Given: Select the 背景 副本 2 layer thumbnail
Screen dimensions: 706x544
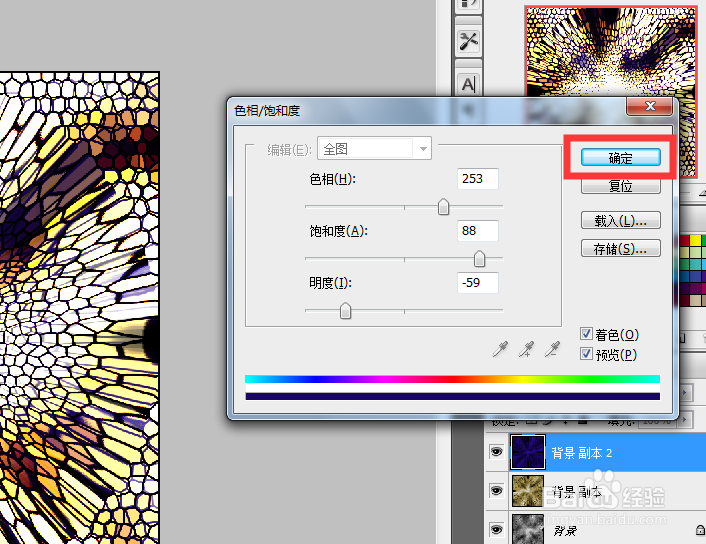Looking at the screenshot, I should pyautogui.click(x=528, y=452).
